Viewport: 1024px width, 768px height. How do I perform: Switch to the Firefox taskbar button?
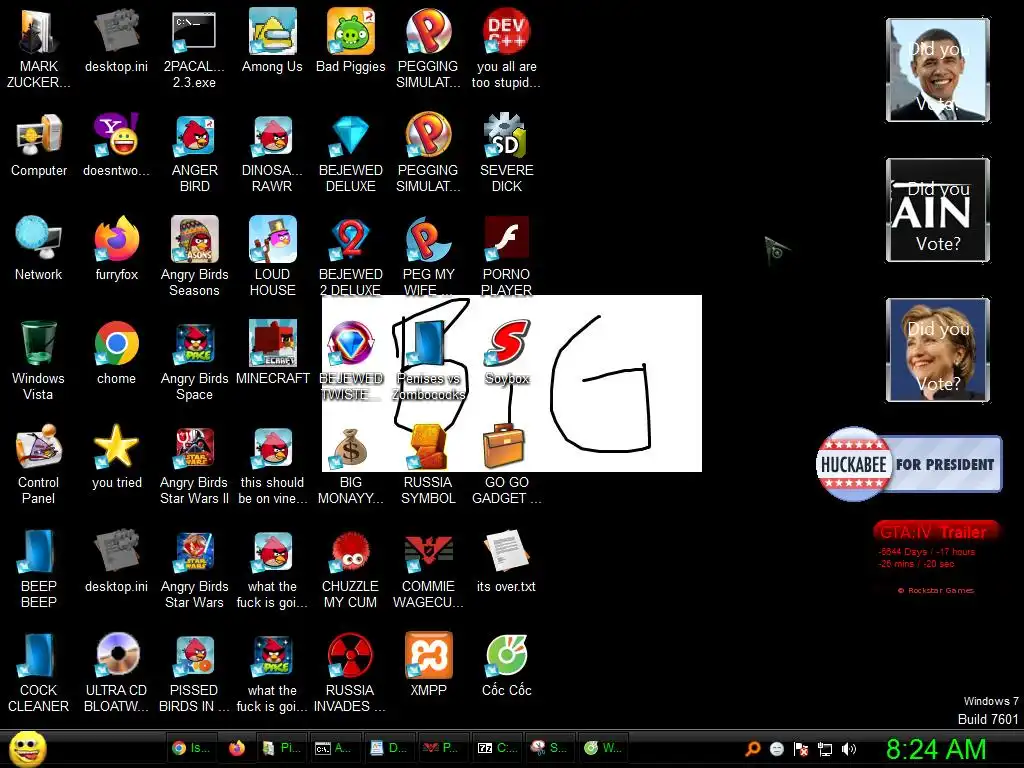(x=236, y=748)
